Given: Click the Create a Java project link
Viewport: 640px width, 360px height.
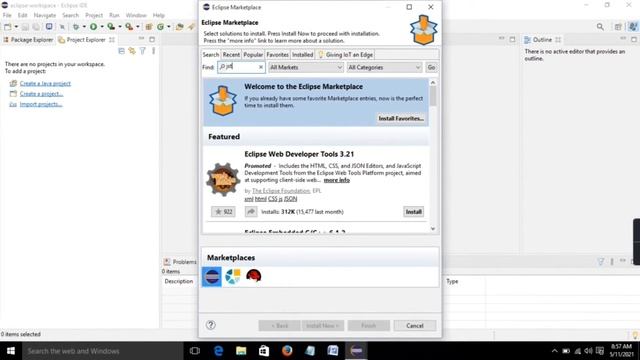Looking at the screenshot, I should [x=45, y=83].
